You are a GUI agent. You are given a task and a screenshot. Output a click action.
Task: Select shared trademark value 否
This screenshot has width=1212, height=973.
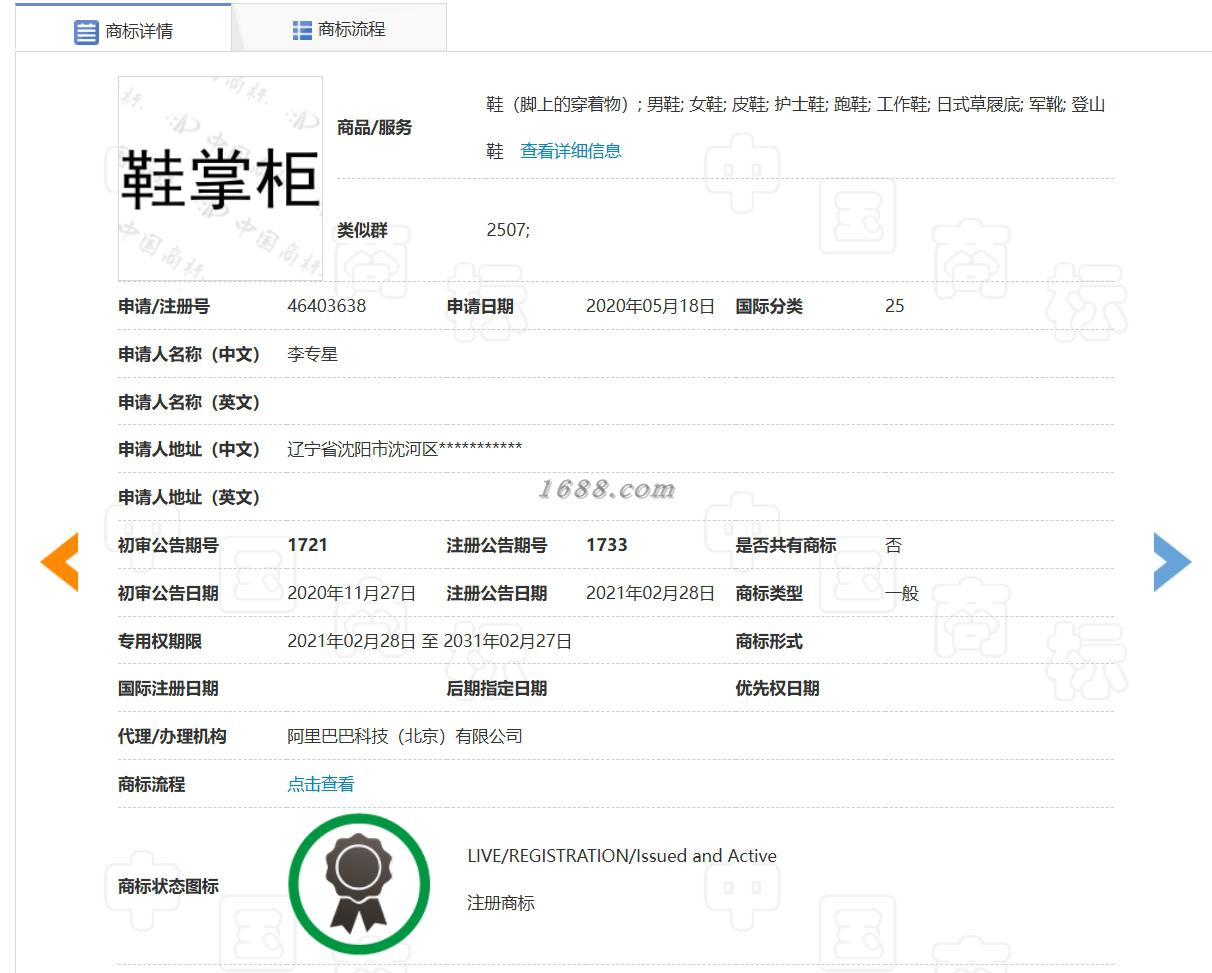pyautogui.click(x=894, y=545)
